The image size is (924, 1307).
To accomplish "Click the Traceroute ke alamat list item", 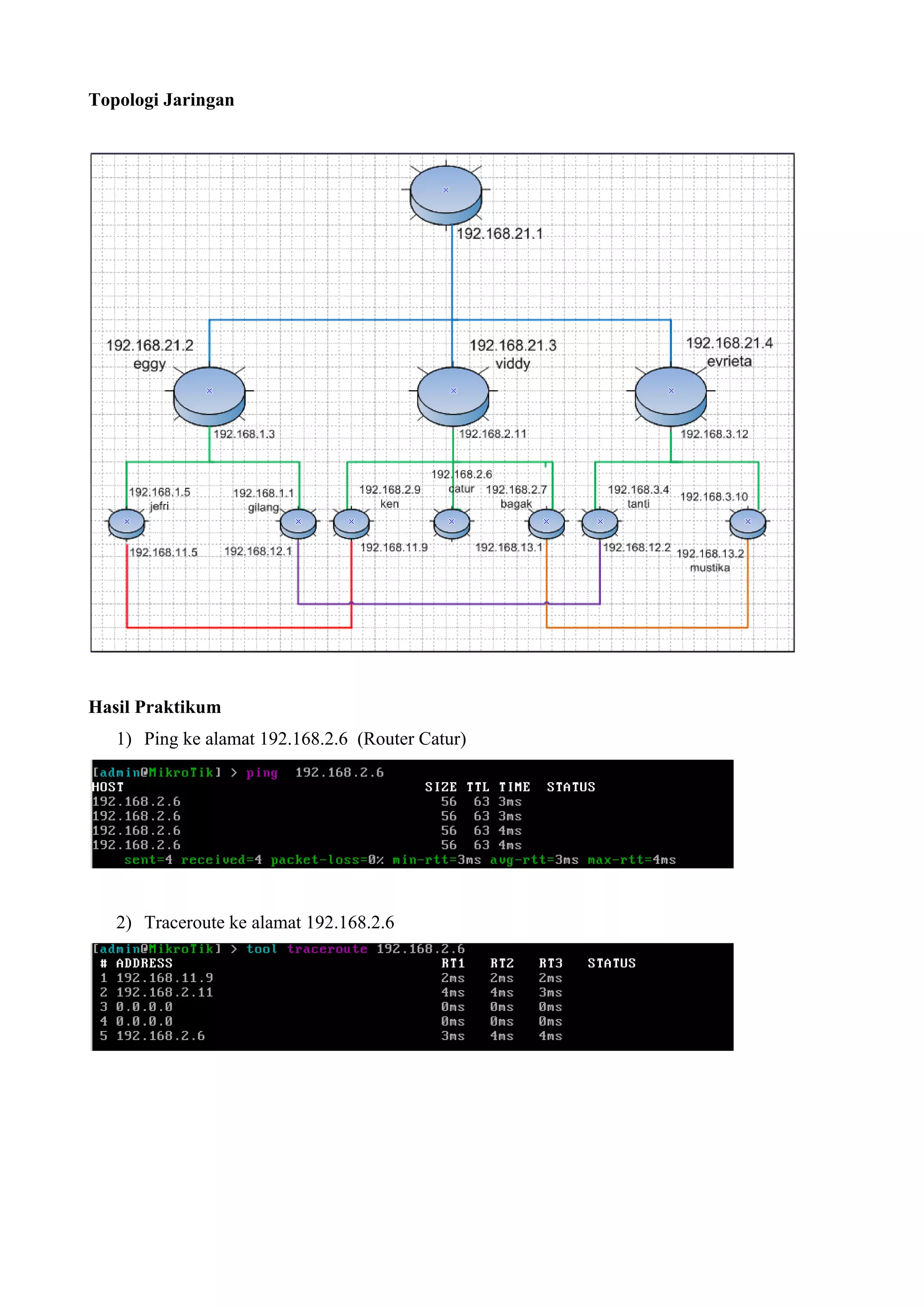I will pos(269,922).
